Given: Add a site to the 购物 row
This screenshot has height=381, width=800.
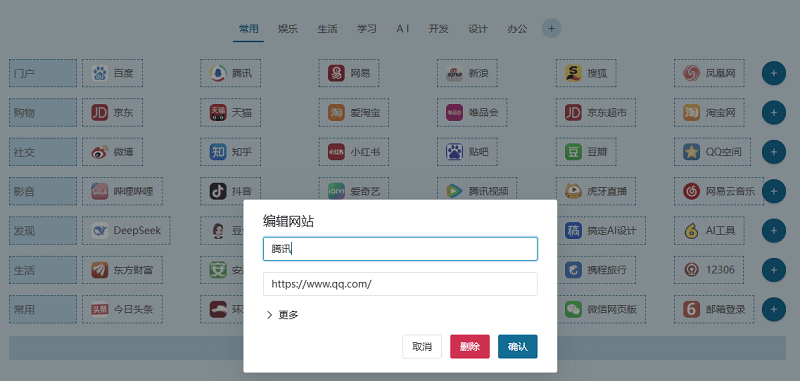Looking at the screenshot, I should (773, 113).
